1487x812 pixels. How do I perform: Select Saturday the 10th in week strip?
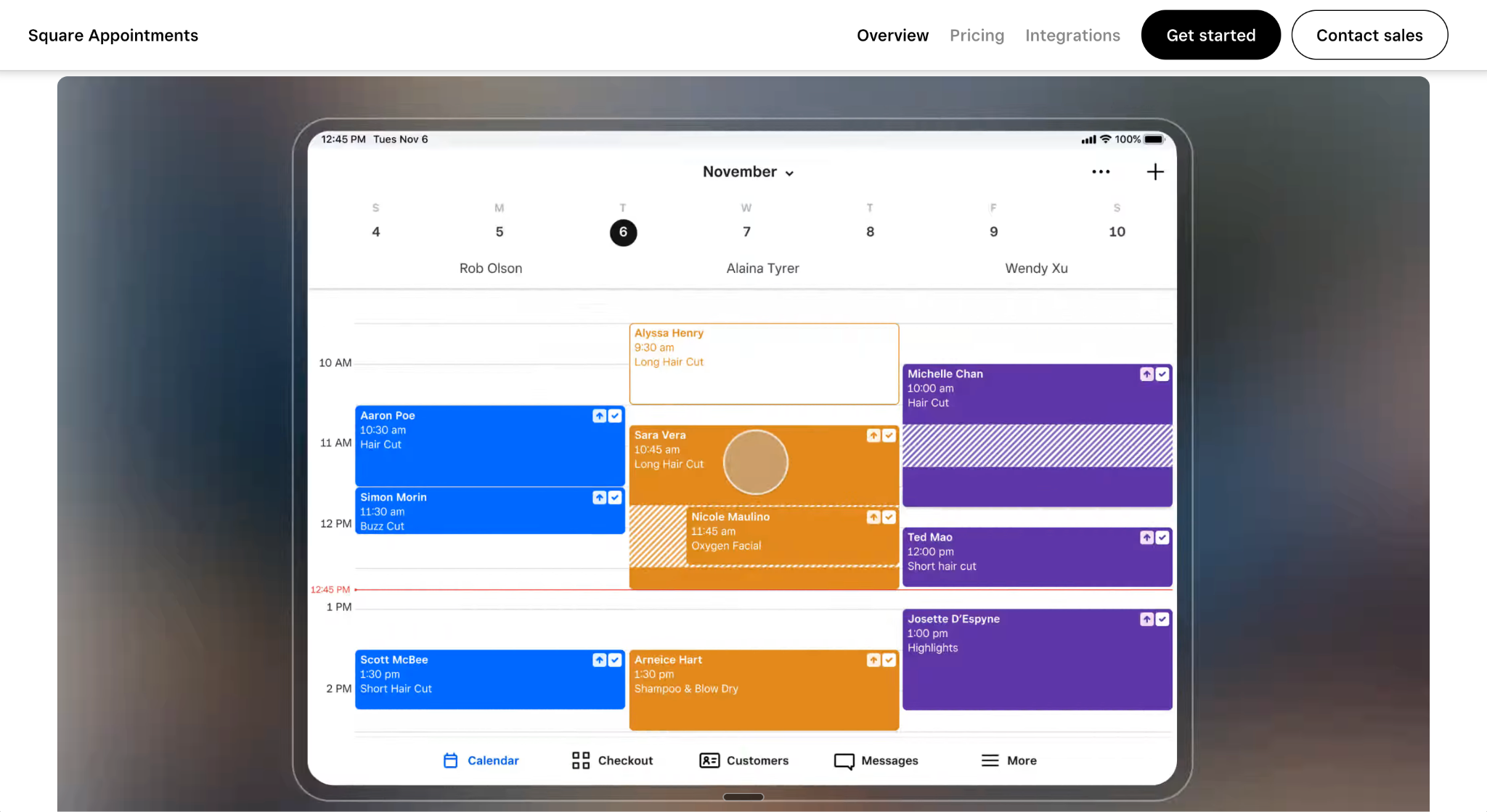(x=1117, y=232)
